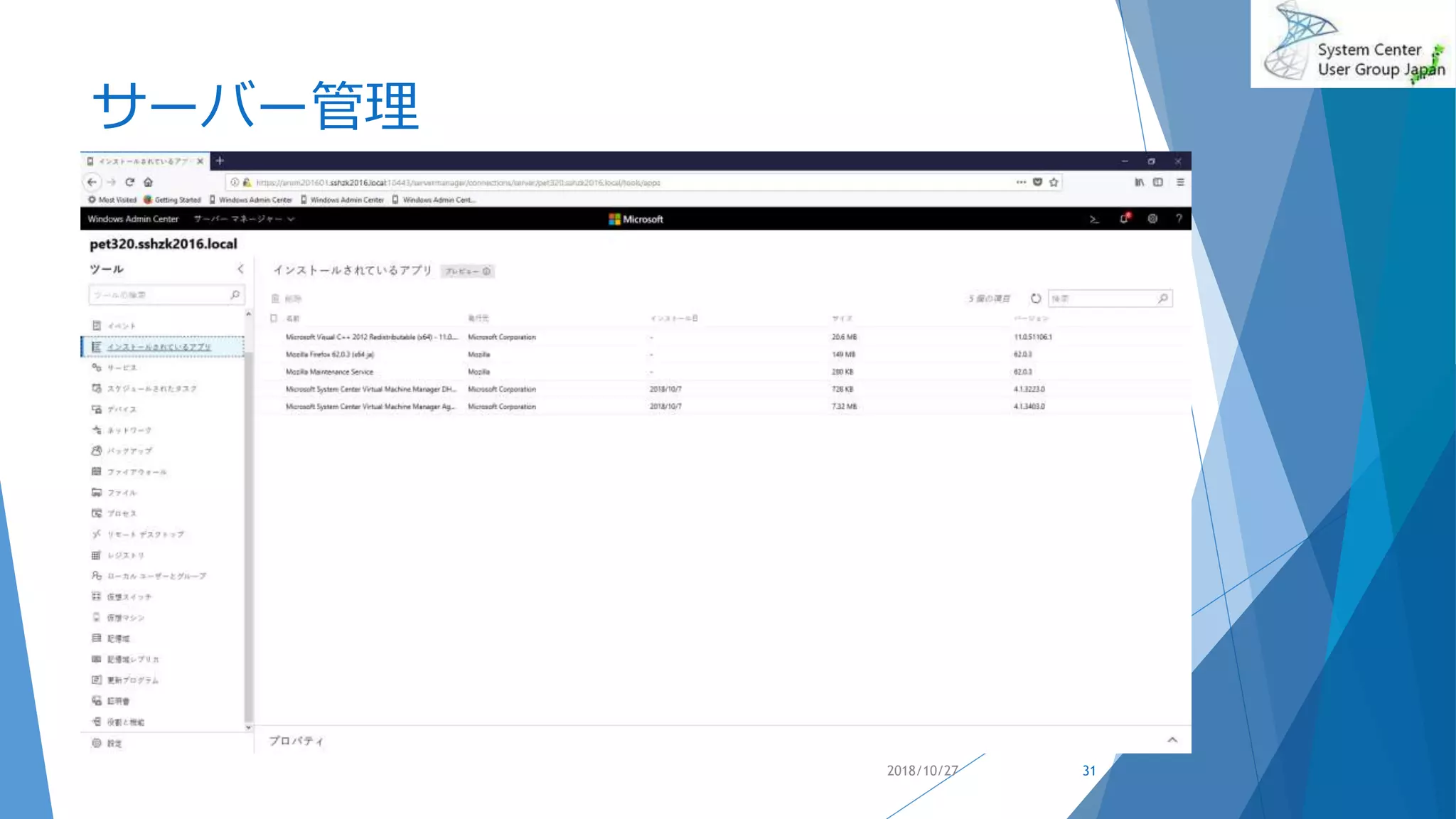
Task: Sort by the サイズ (Size) column header
Action: click(842, 318)
